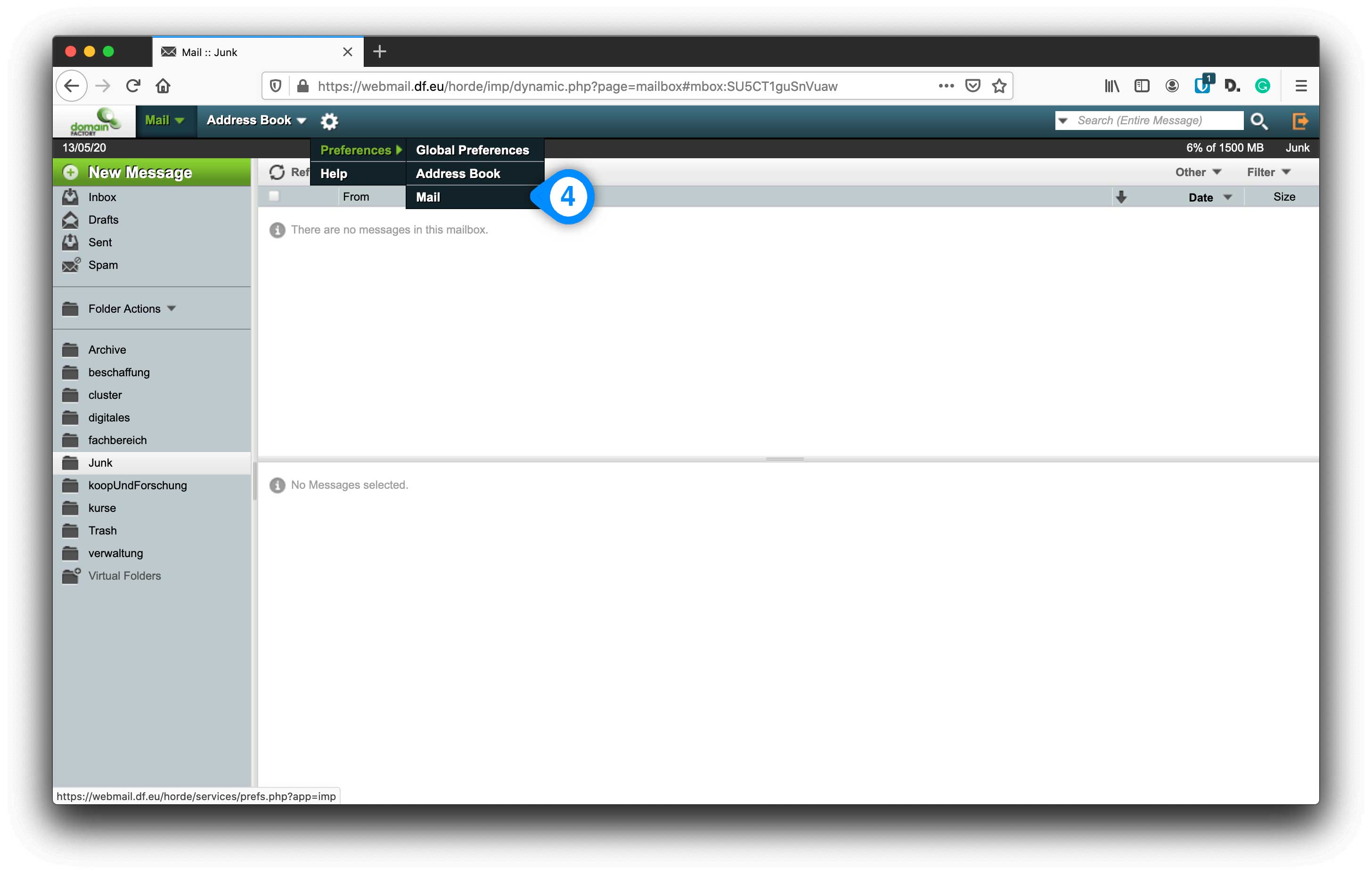
Task: Click the Sent tray icon
Action: pos(70,243)
